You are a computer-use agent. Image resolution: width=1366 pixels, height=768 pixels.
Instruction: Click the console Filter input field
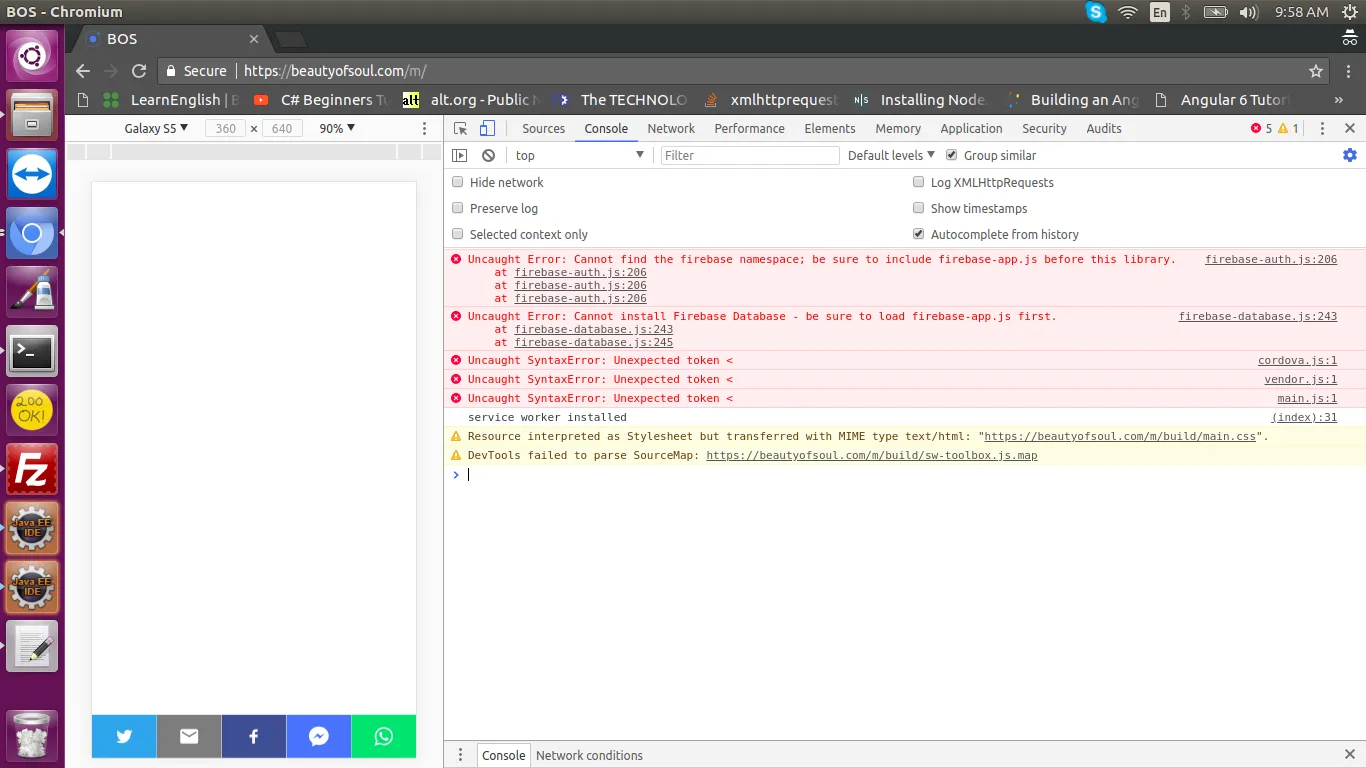(750, 155)
